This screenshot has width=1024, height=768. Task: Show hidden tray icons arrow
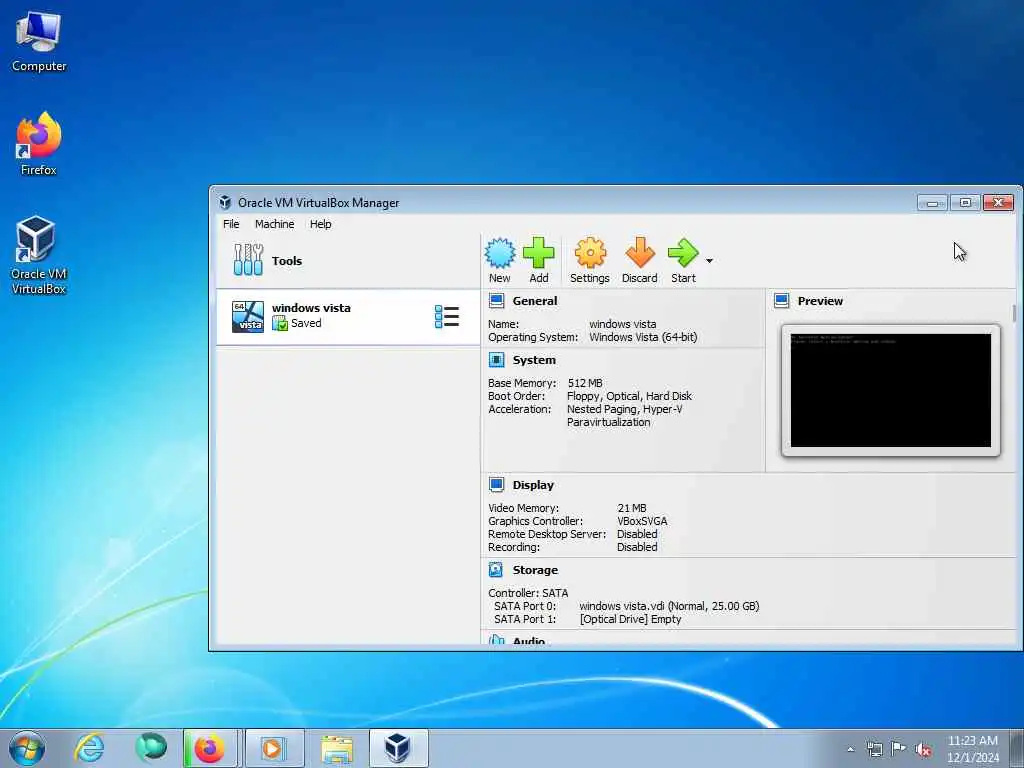point(850,749)
